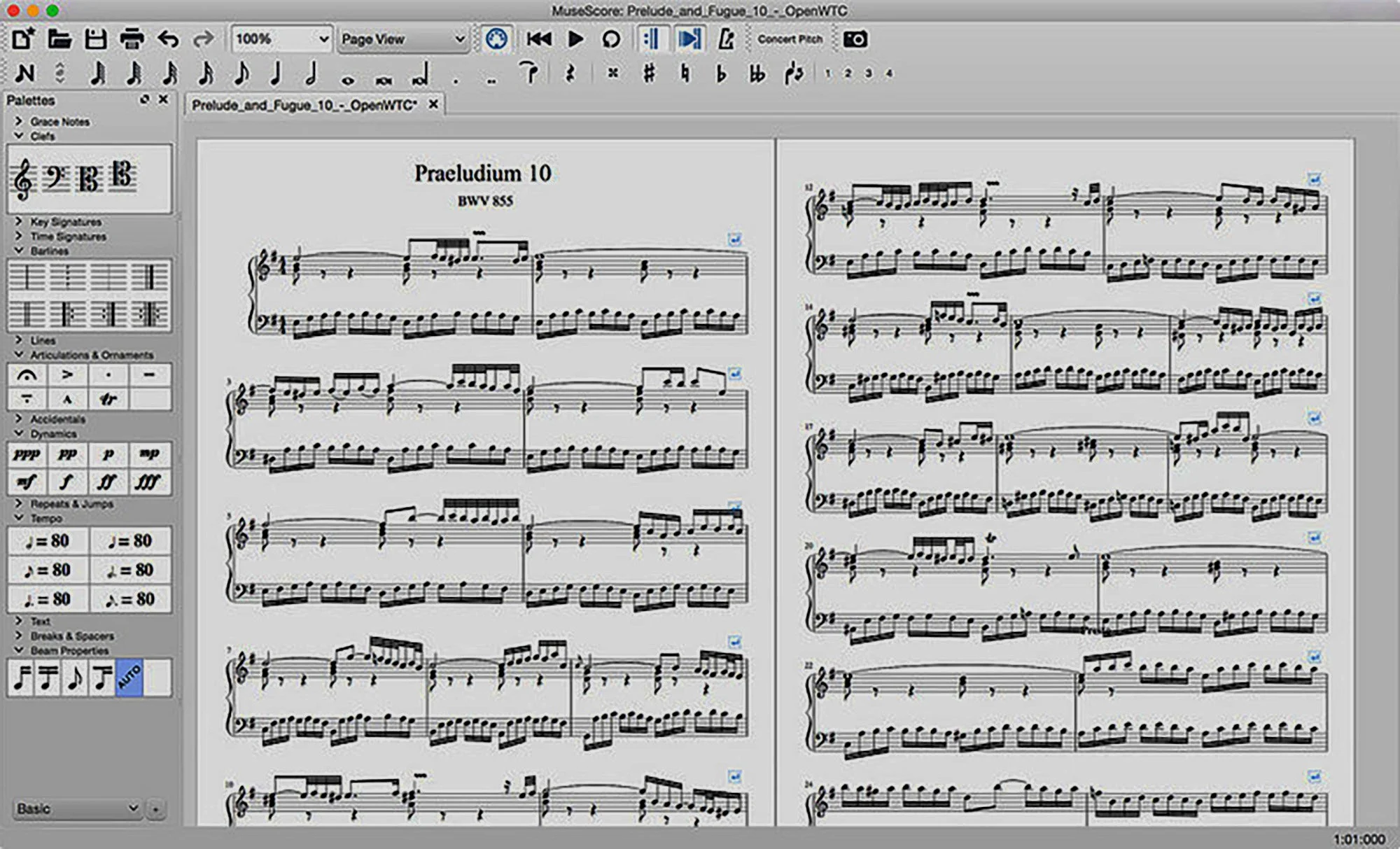Apply double flat accidental
This screenshot has width=1400, height=849.
757,73
